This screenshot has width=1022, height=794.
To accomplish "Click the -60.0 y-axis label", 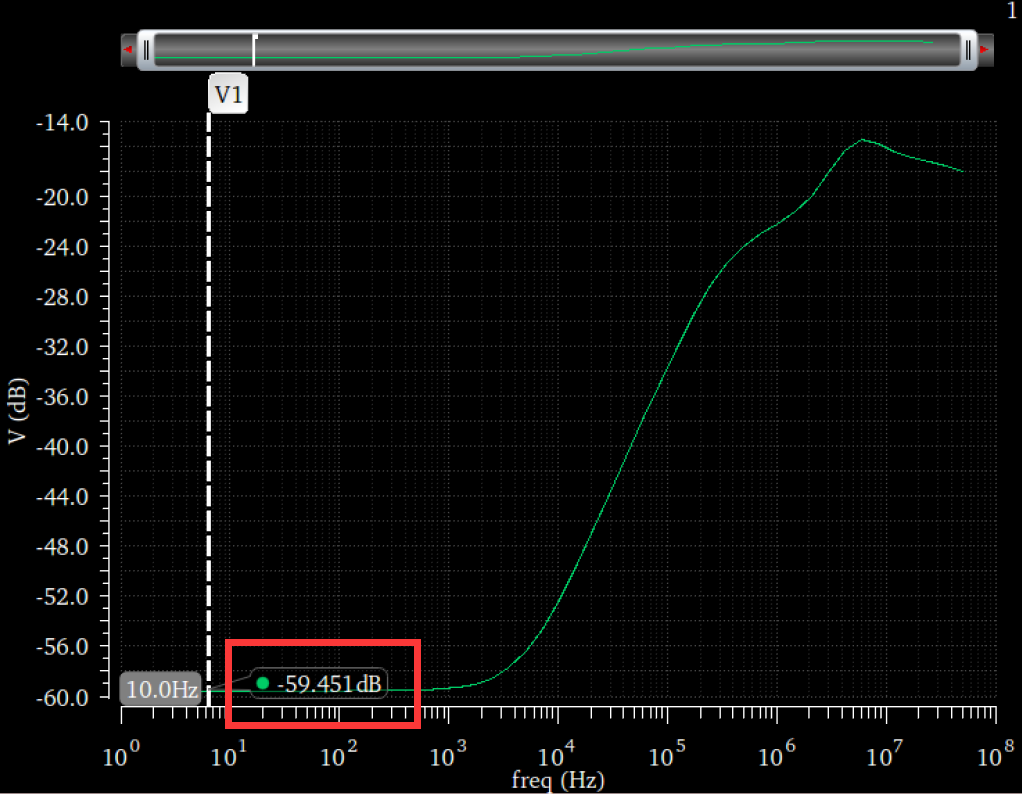I will tap(63, 698).
